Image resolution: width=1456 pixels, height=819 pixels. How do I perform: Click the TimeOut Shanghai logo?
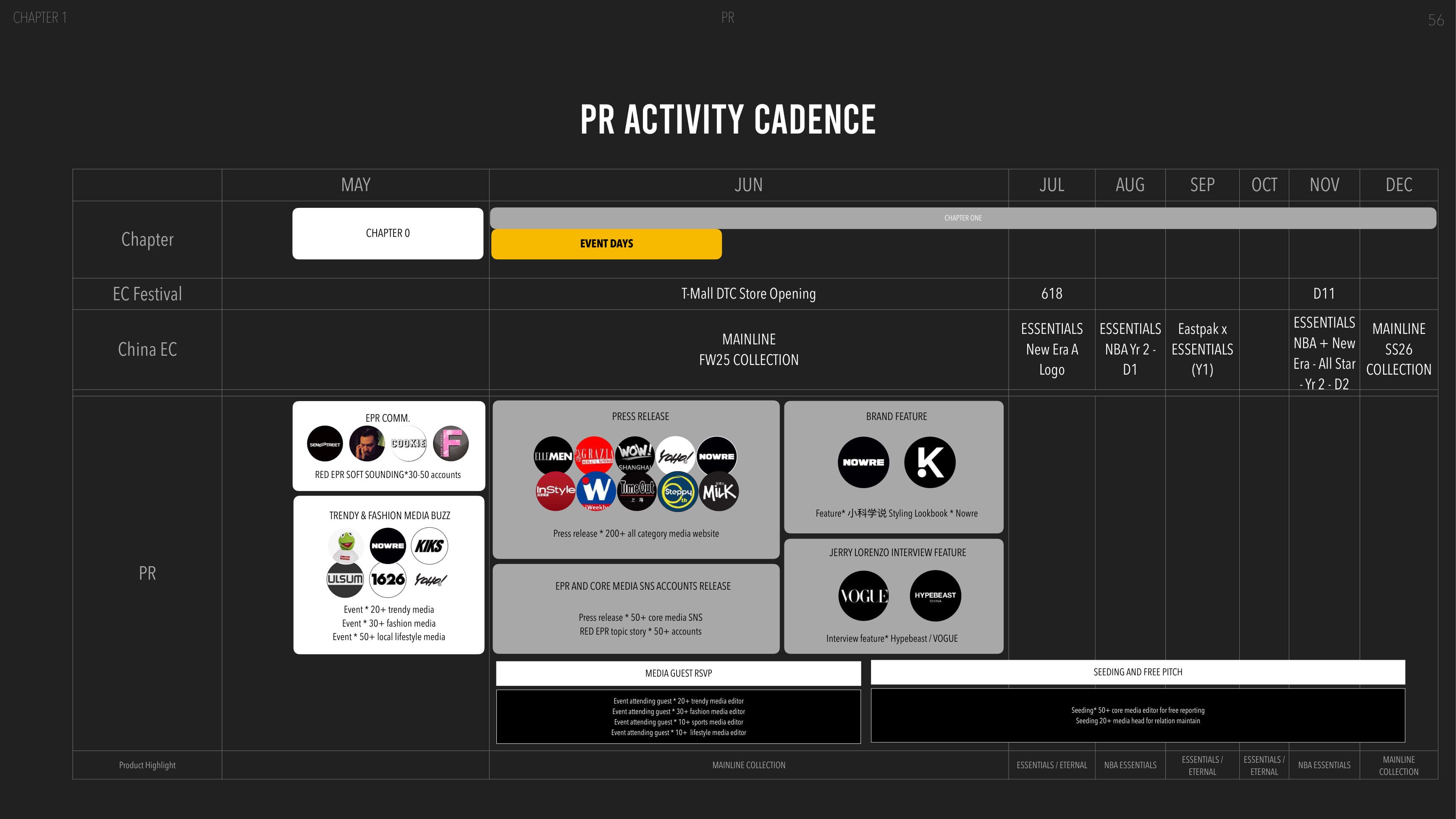click(x=636, y=491)
